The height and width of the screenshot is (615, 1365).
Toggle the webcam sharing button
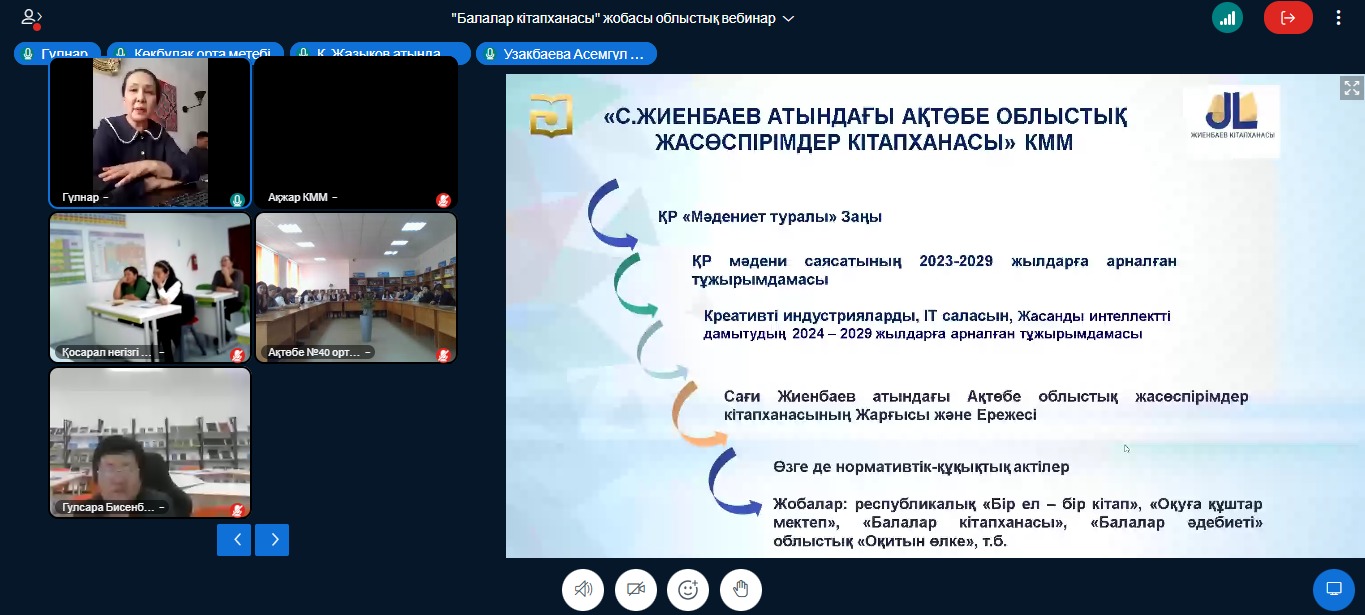point(635,589)
